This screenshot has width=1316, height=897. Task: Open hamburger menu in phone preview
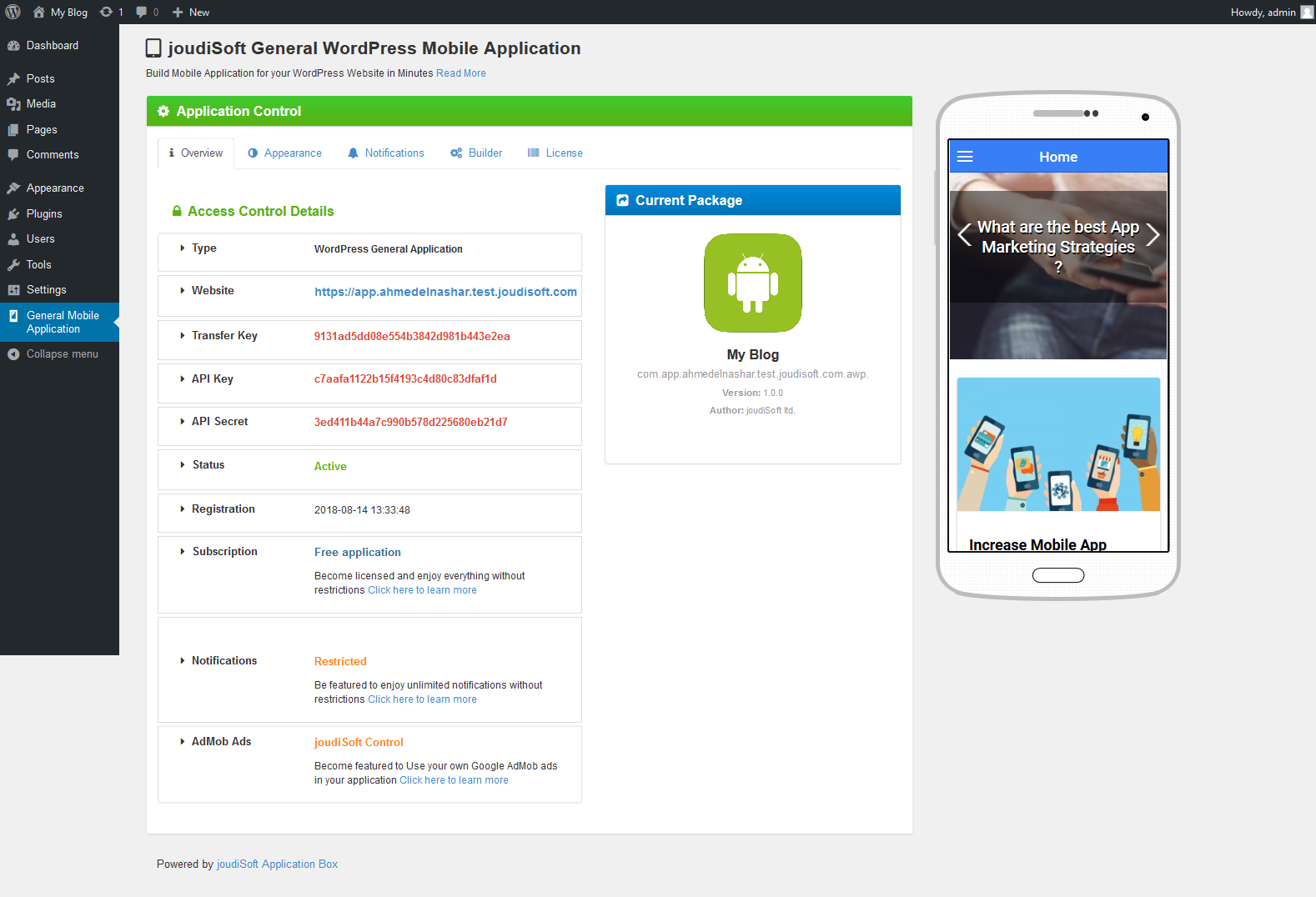(965, 157)
